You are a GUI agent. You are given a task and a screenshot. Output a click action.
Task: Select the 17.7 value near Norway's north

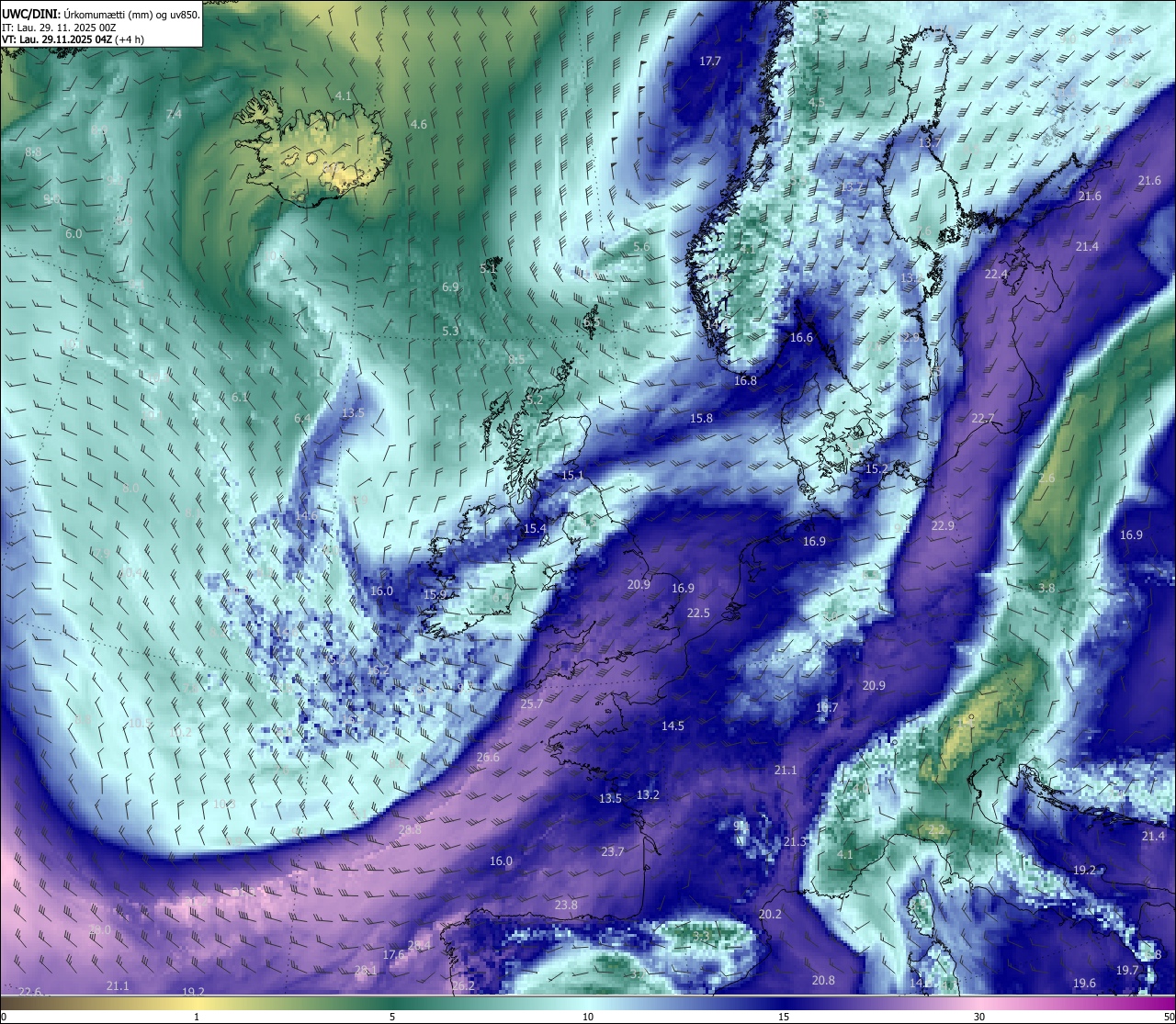click(710, 62)
